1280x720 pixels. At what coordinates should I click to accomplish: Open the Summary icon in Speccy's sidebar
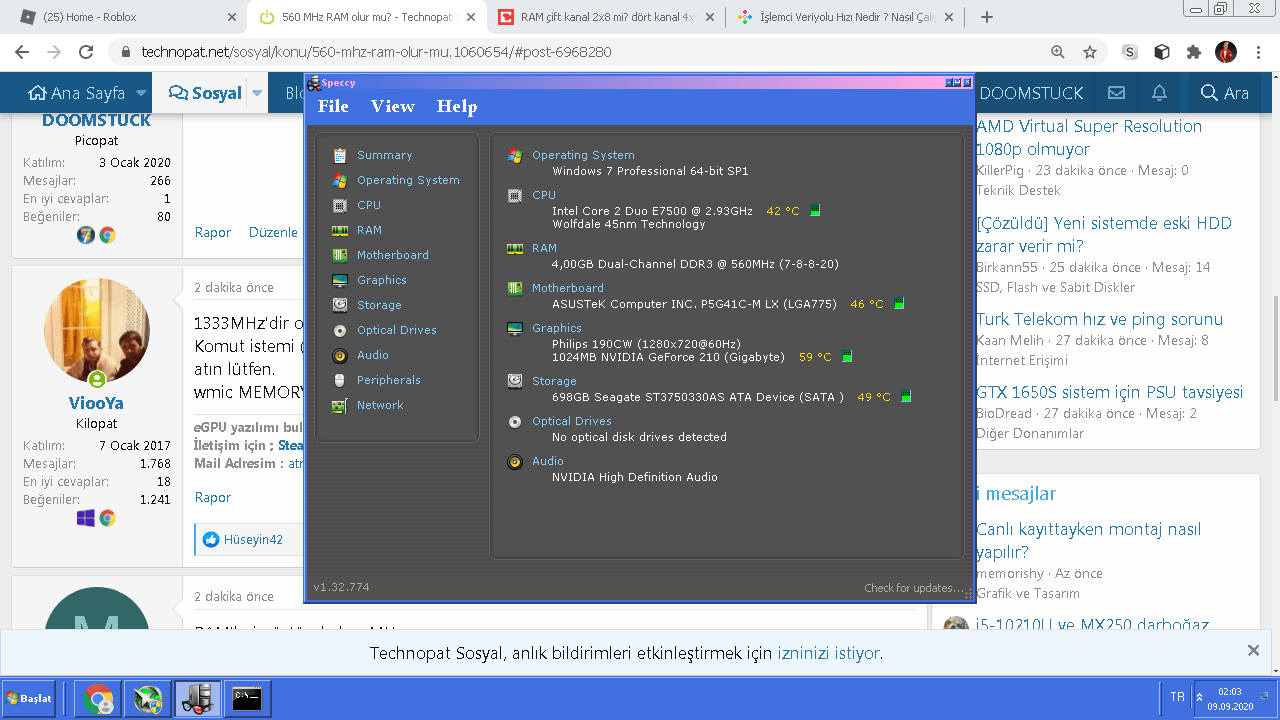pyautogui.click(x=340, y=155)
